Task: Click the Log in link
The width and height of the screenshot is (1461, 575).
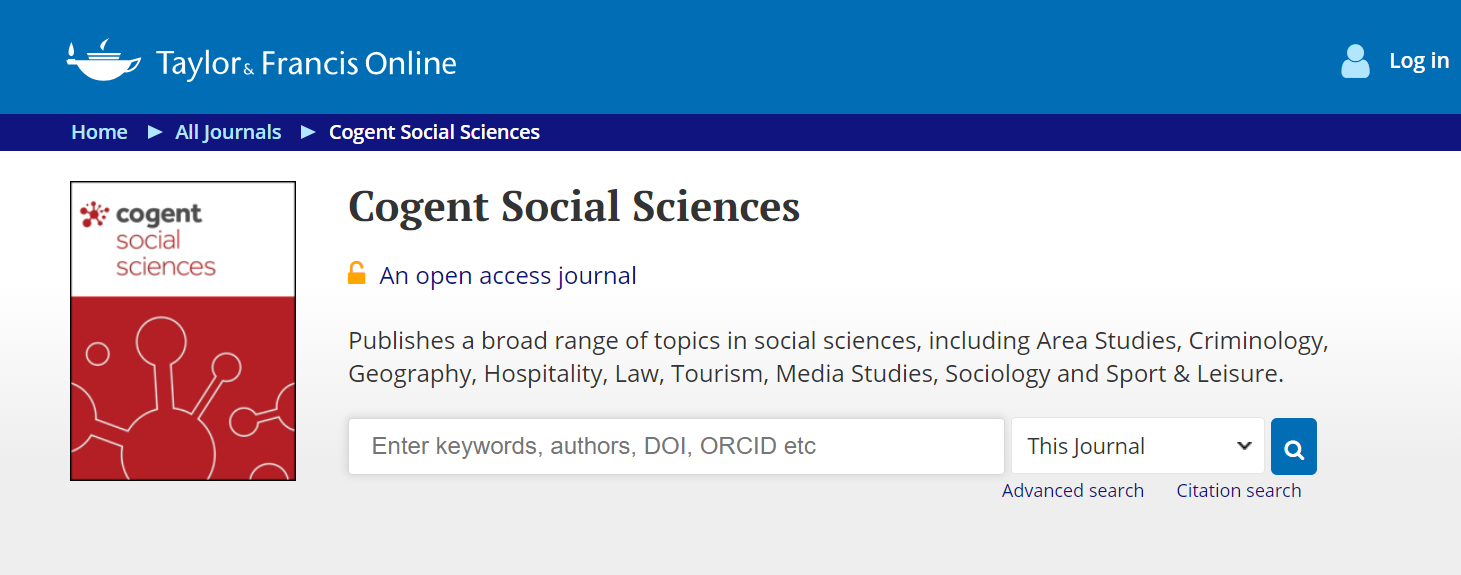Action: (1418, 61)
